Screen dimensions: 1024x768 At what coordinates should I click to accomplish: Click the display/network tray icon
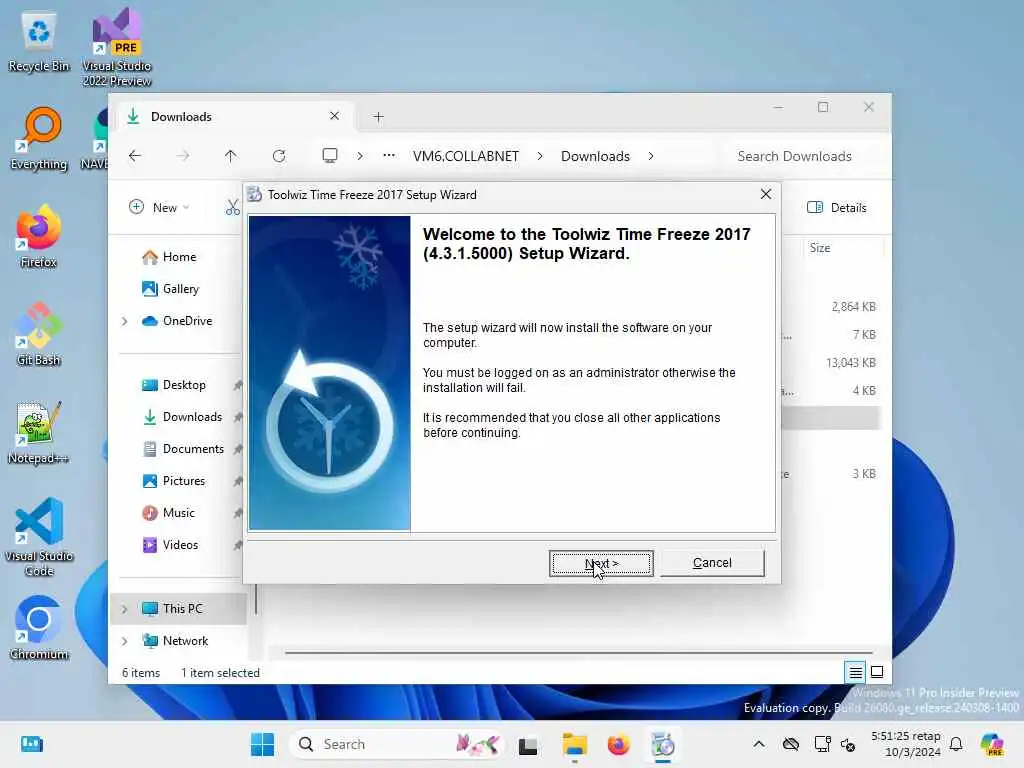tap(823, 744)
